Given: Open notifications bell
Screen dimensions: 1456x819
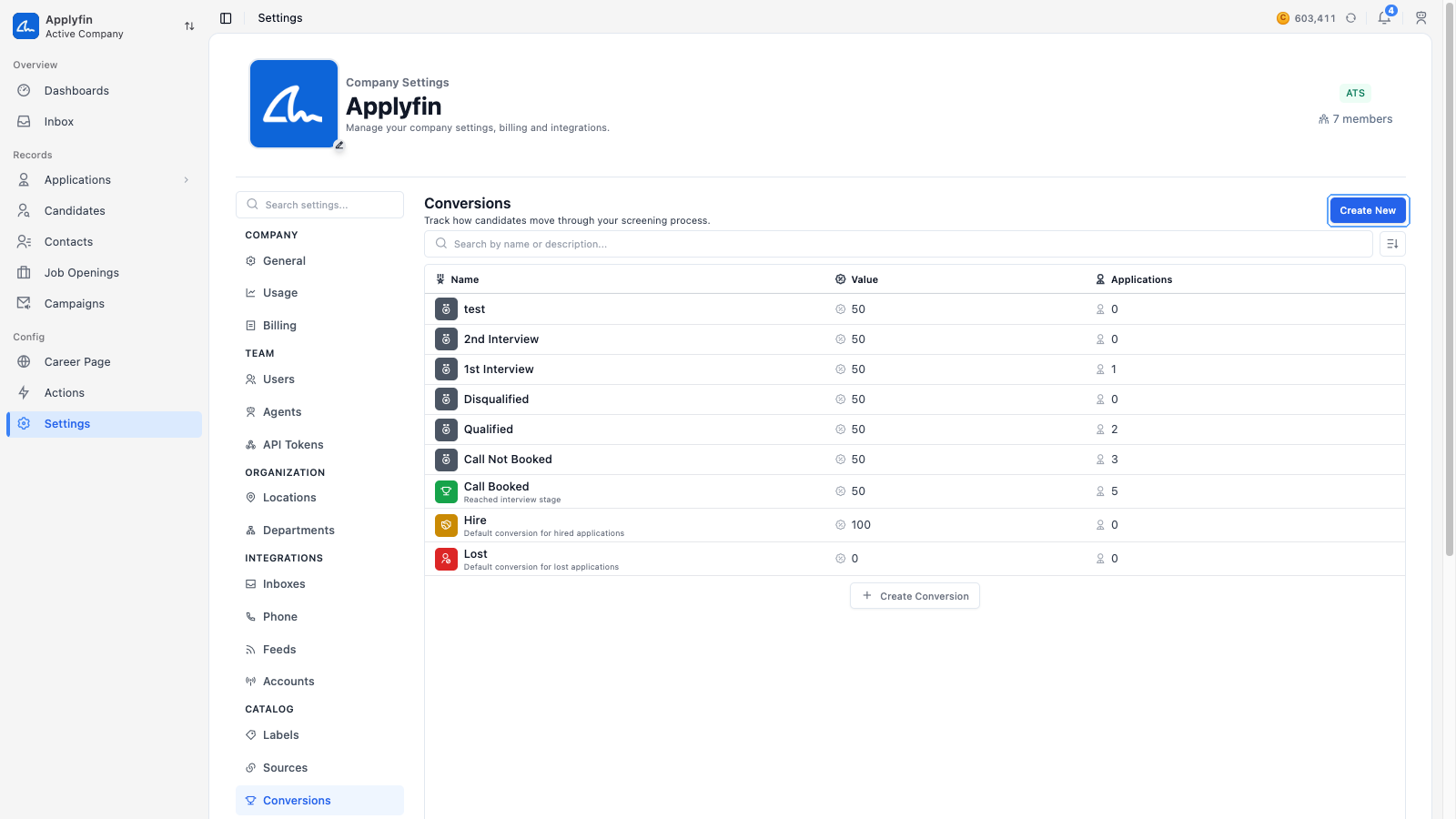Looking at the screenshot, I should [x=1384, y=18].
